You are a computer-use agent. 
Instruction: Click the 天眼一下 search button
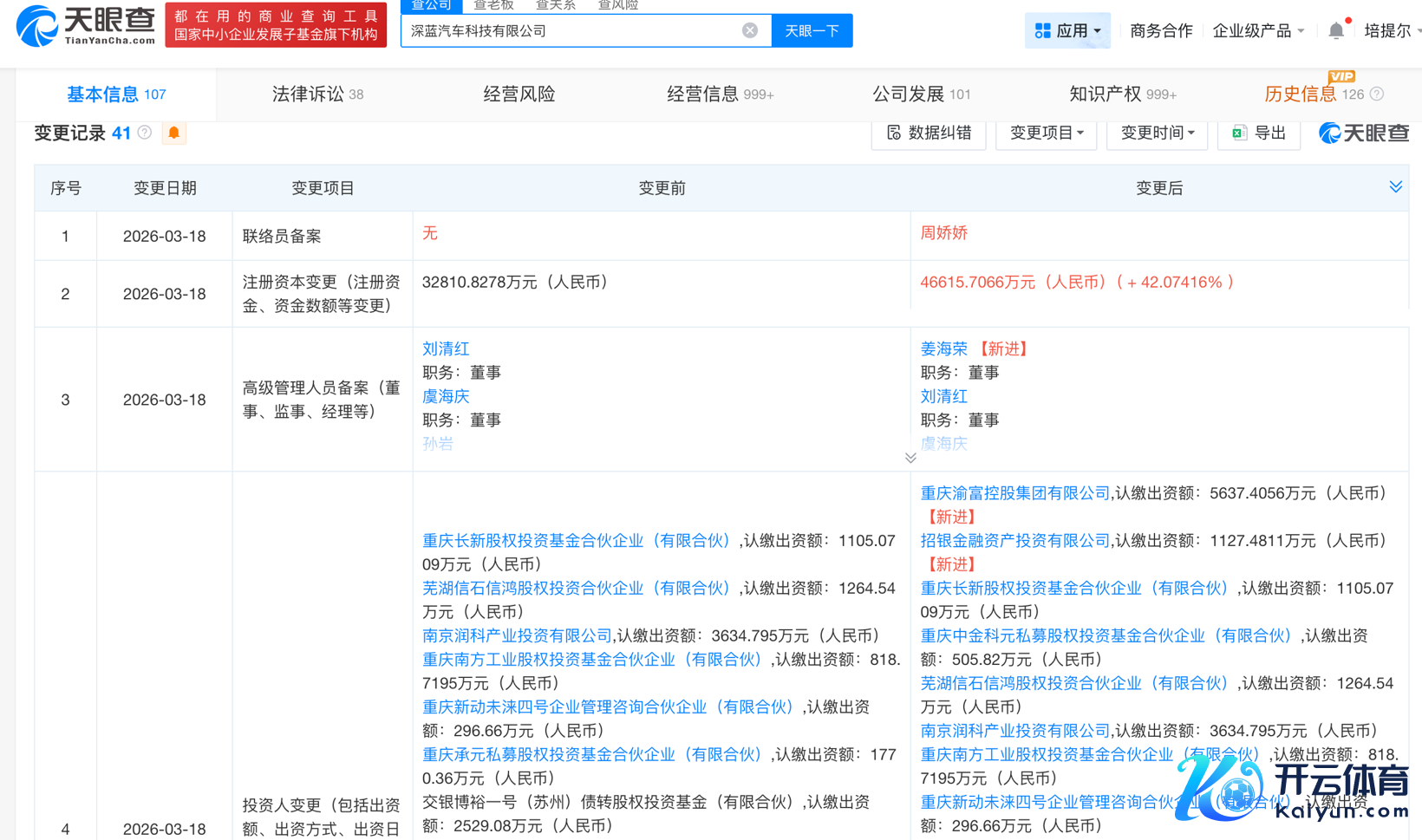click(812, 31)
